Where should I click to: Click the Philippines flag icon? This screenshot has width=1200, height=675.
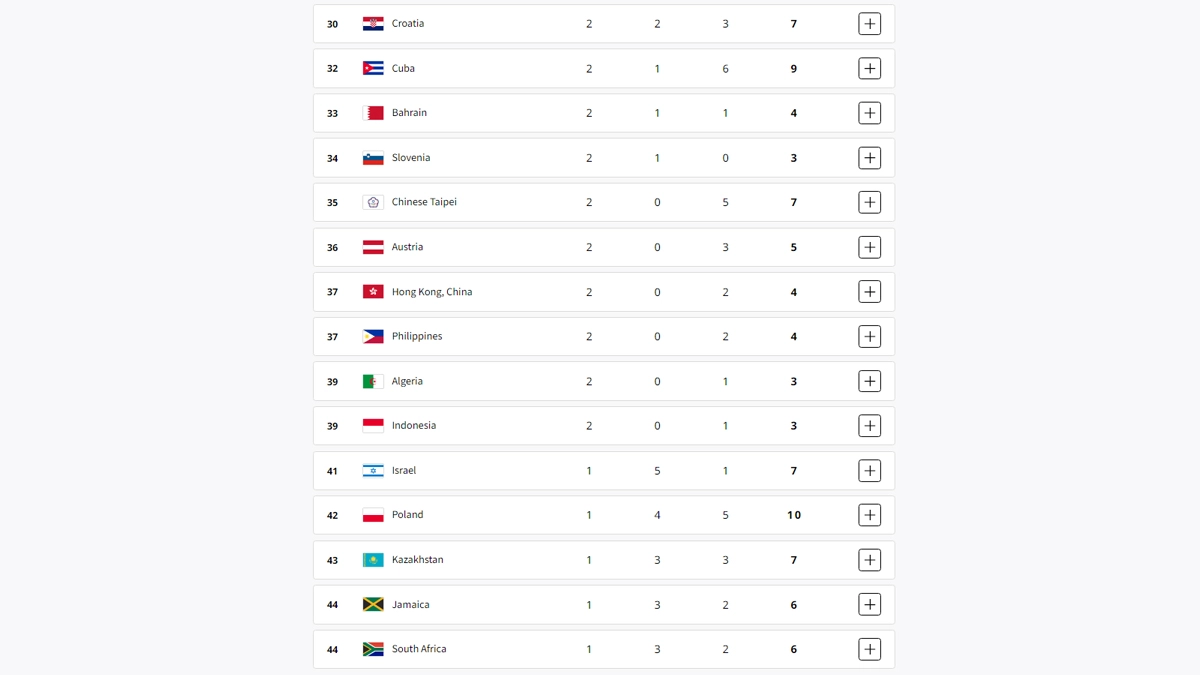click(x=373, y=337)
